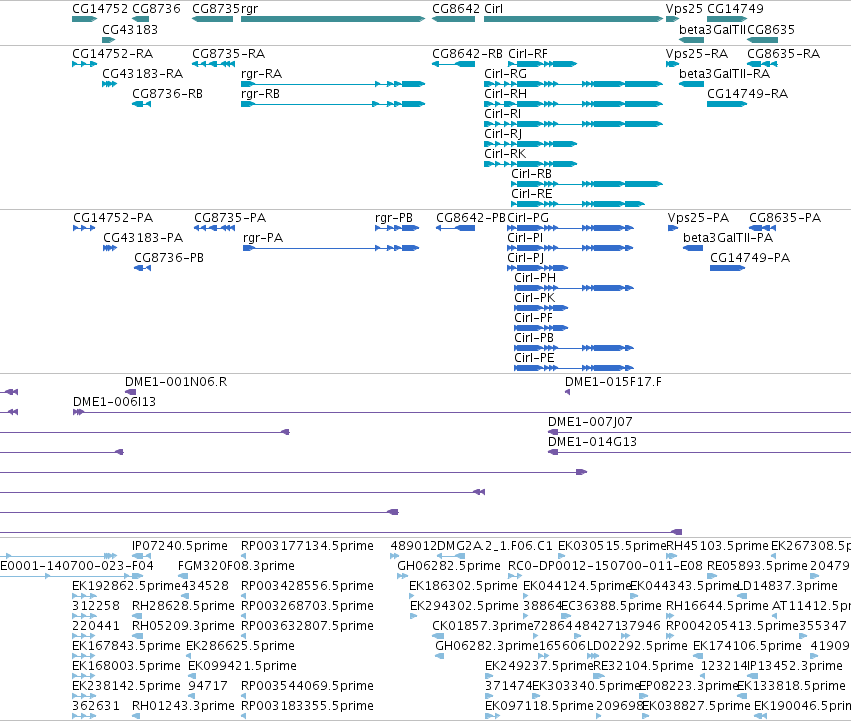Select the Cirl-PI protein label
Viewport: 851px width, 721px height.
(525, 238)
